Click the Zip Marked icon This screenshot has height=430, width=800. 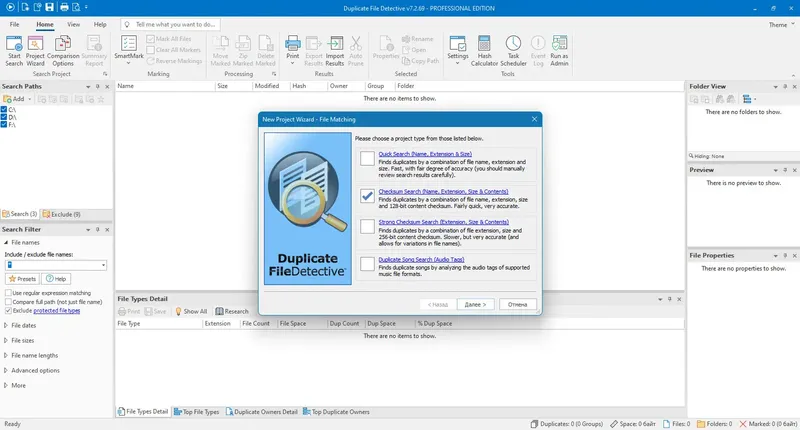[x=243, y=51]
